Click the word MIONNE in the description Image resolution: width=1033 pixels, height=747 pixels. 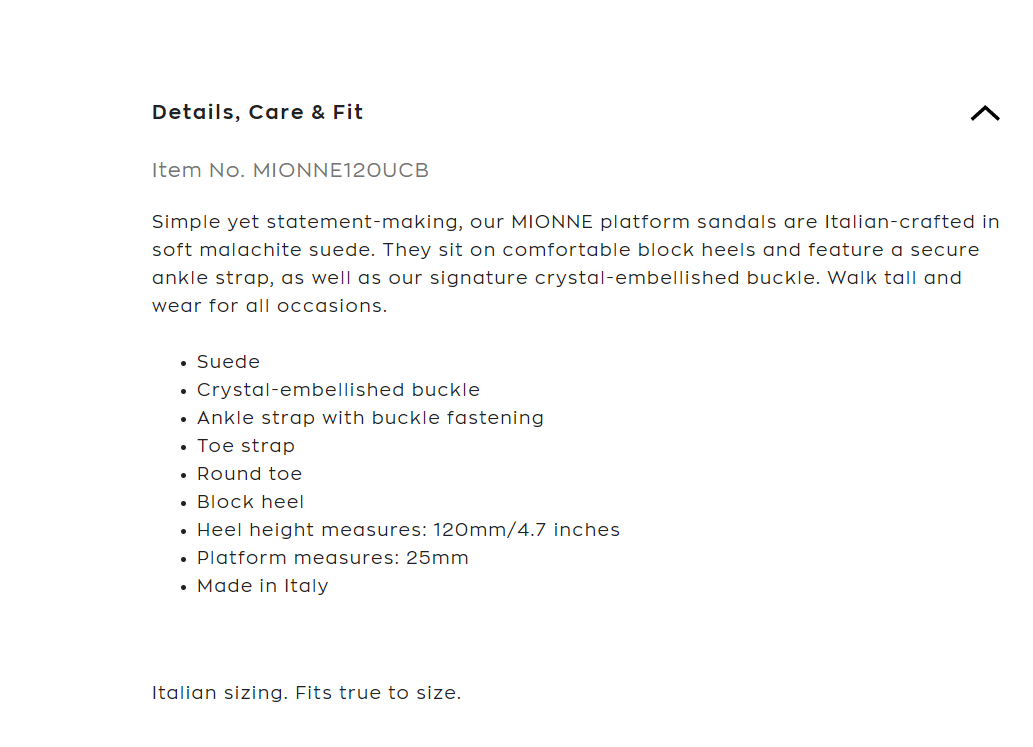click(552, 222)
